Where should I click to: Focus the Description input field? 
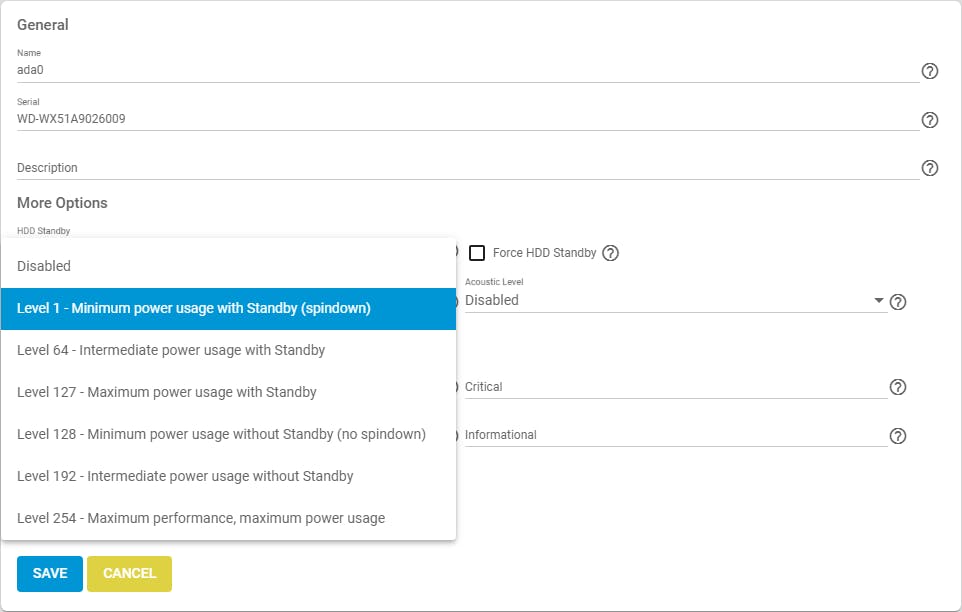(467, 168)
